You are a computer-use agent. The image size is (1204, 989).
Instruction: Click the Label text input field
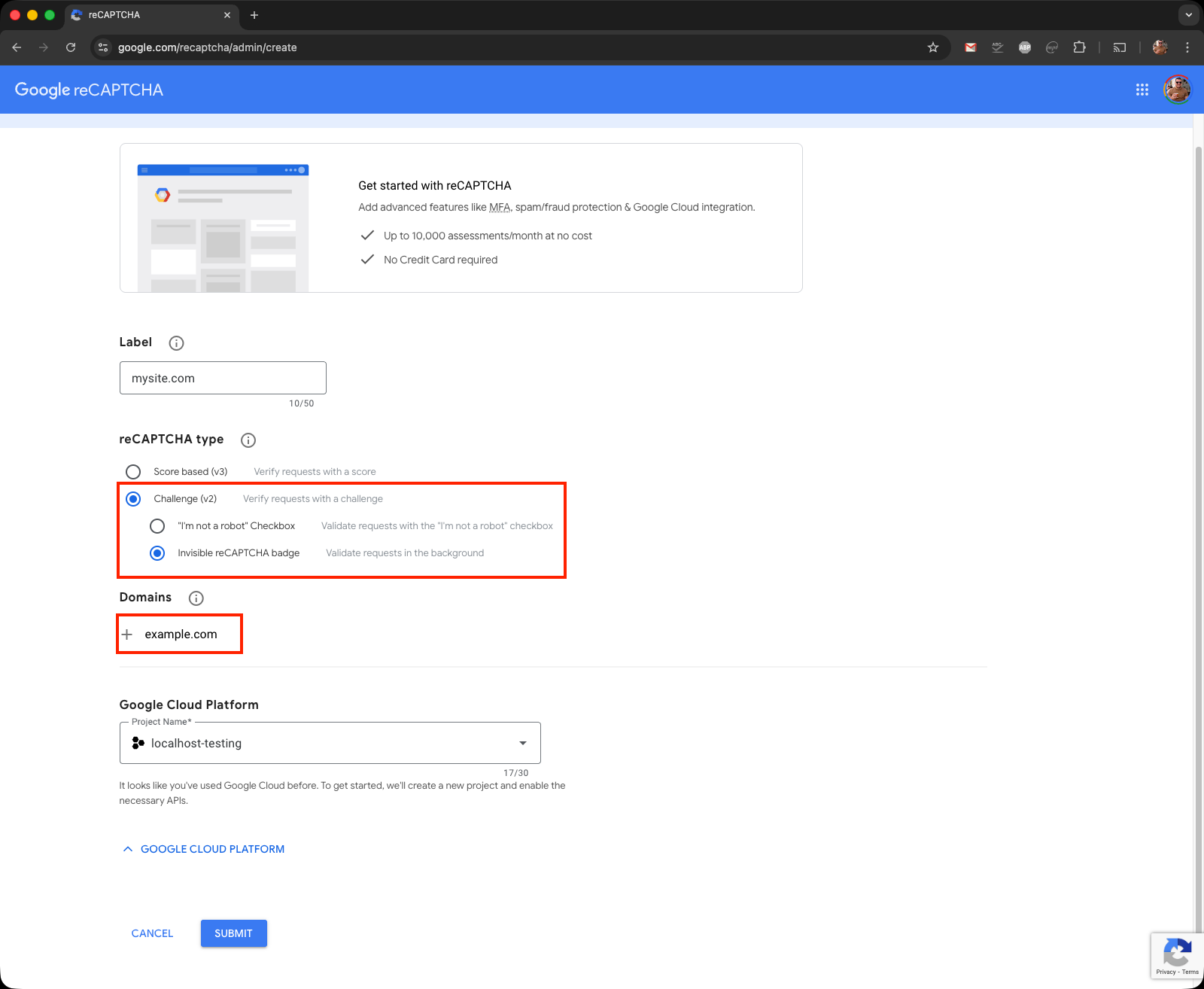tap(223, 378)
